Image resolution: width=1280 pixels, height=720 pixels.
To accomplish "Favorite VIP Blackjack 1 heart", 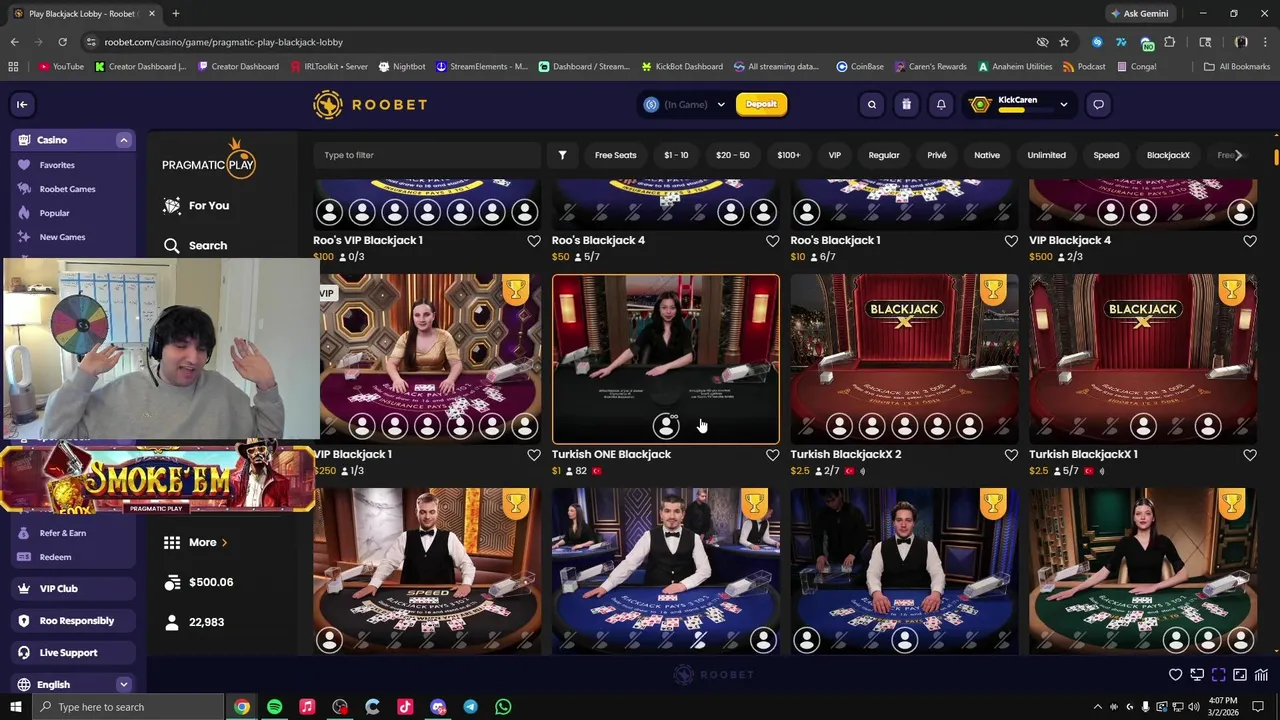I will point(534,455).
